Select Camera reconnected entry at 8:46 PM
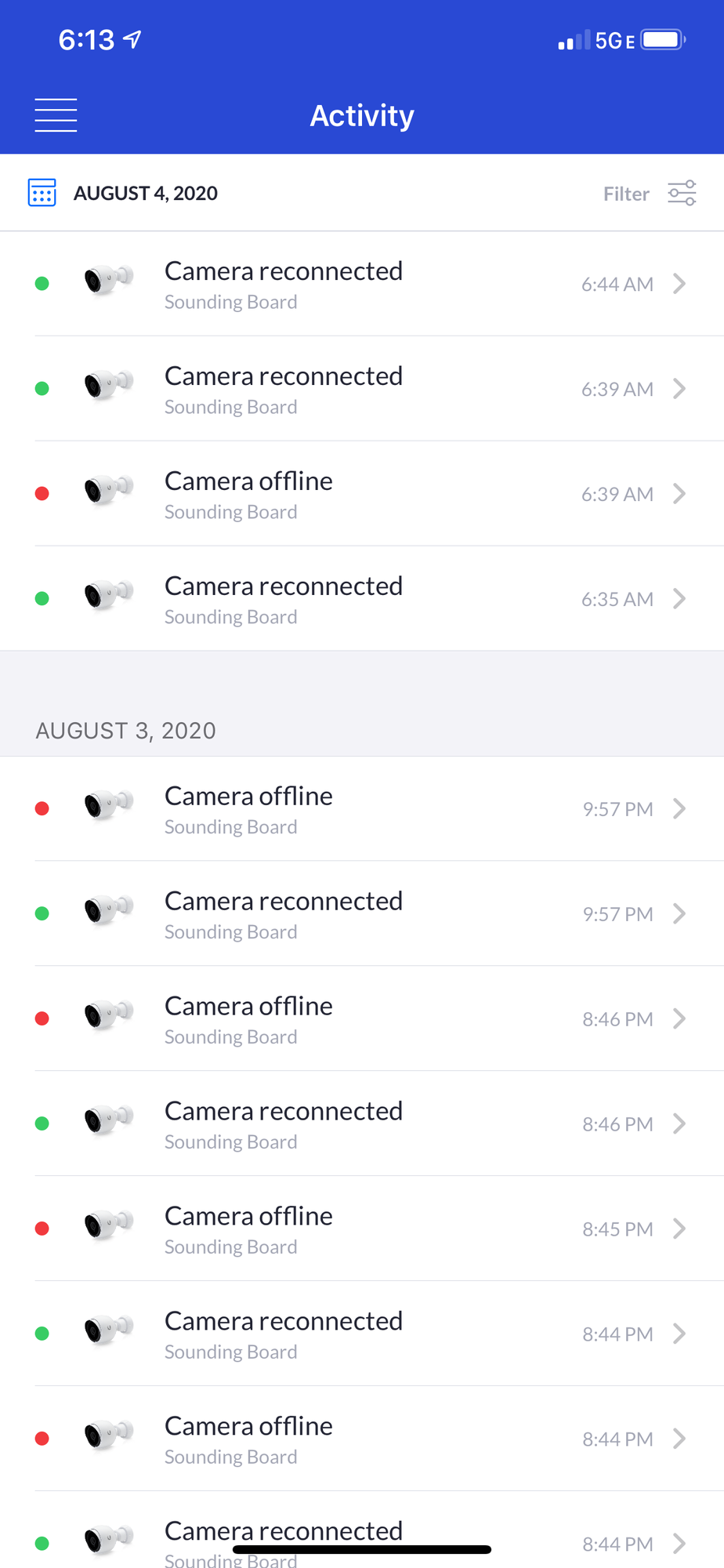 pos(284,1124)
